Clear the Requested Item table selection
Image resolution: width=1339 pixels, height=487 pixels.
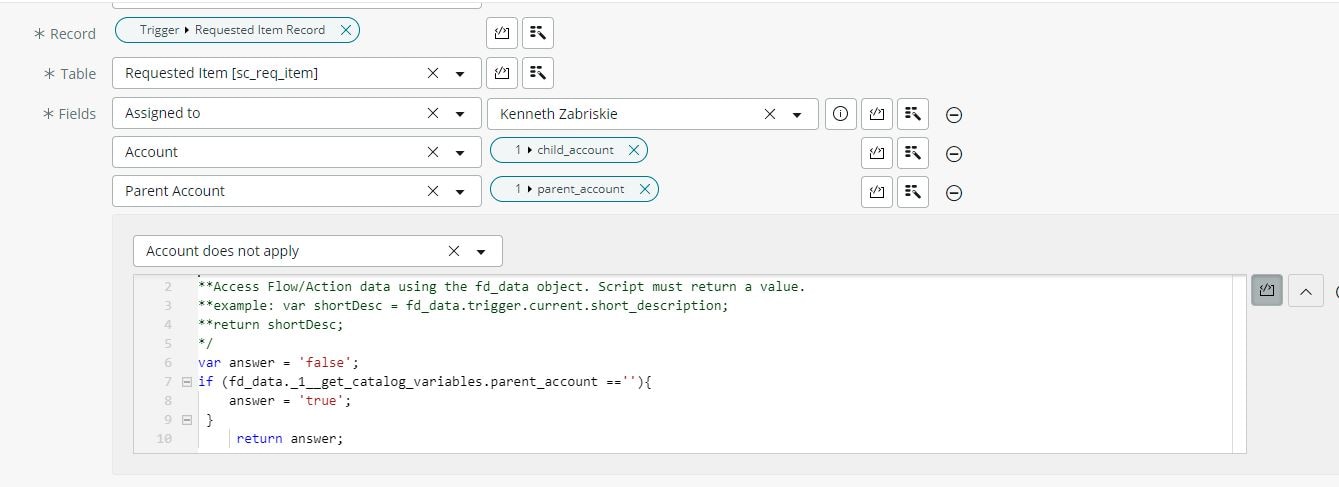point(433,73)
